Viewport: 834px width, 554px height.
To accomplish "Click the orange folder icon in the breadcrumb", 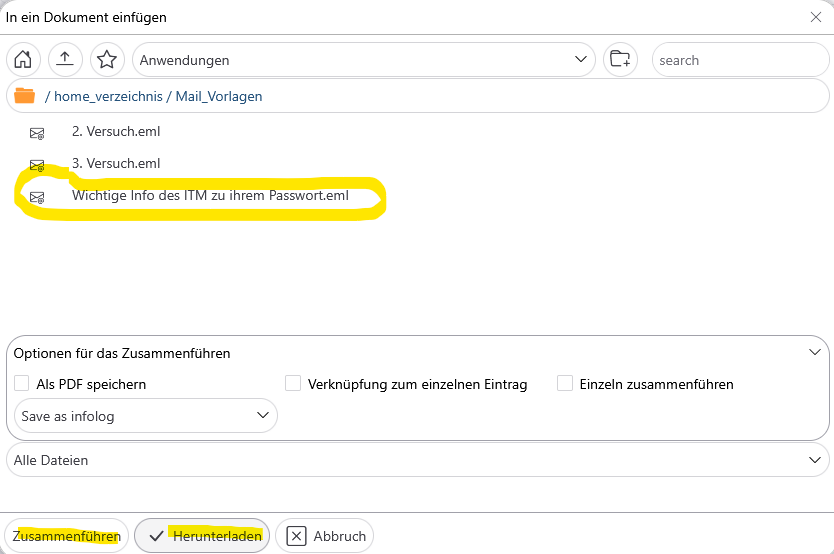I will tap(25, 96).
